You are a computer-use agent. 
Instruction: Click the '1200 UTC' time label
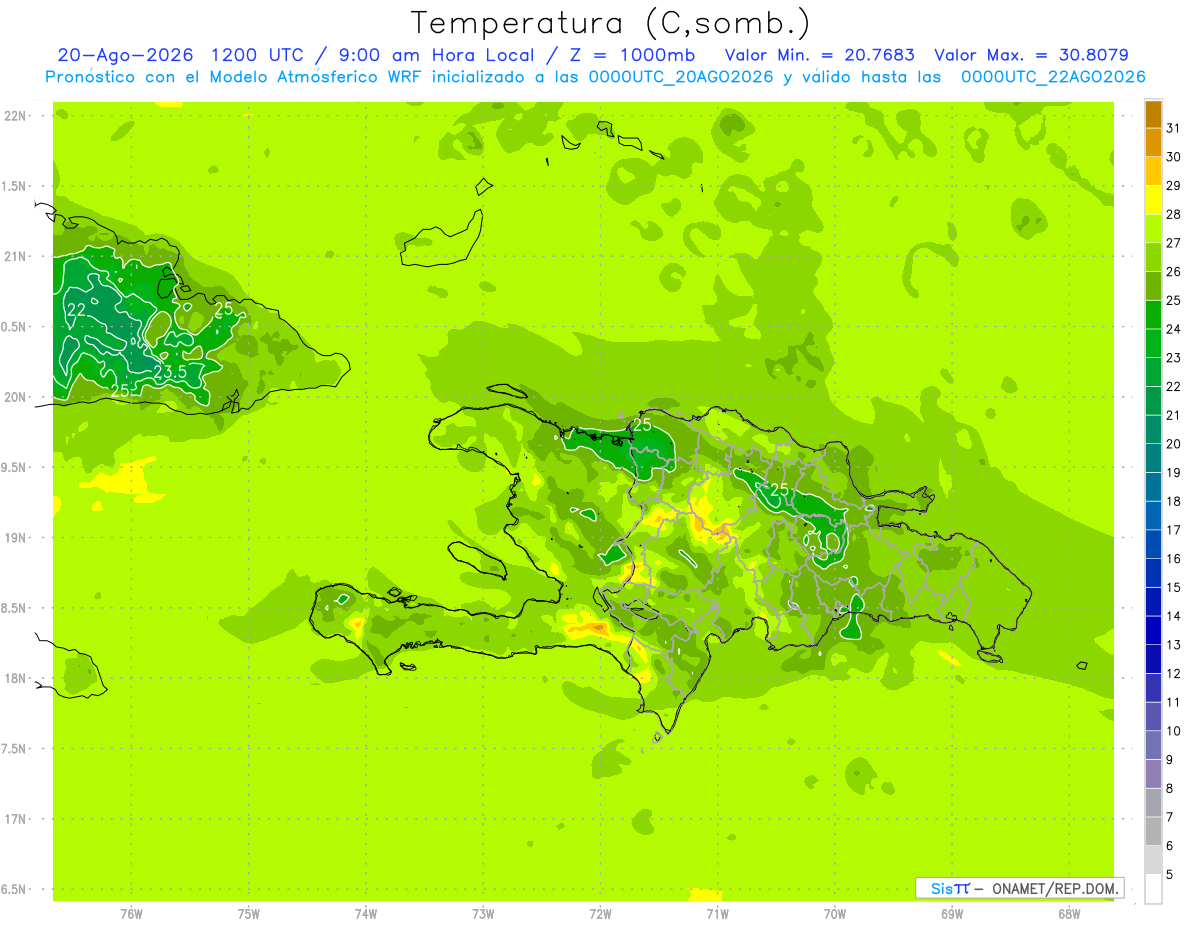tap(260, 55)
